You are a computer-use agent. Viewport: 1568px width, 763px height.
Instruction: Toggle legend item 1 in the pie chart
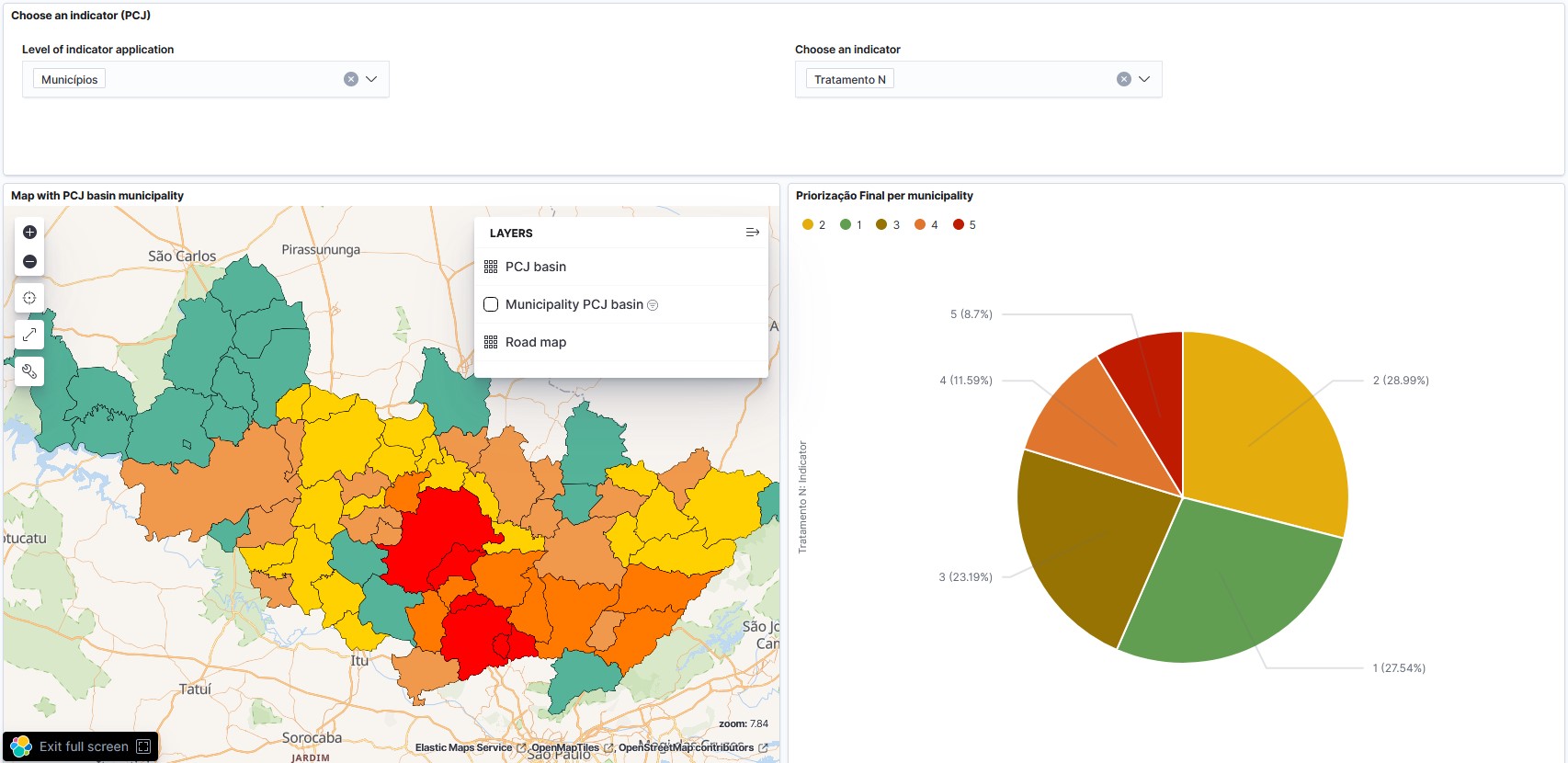[x=850, y=224]
